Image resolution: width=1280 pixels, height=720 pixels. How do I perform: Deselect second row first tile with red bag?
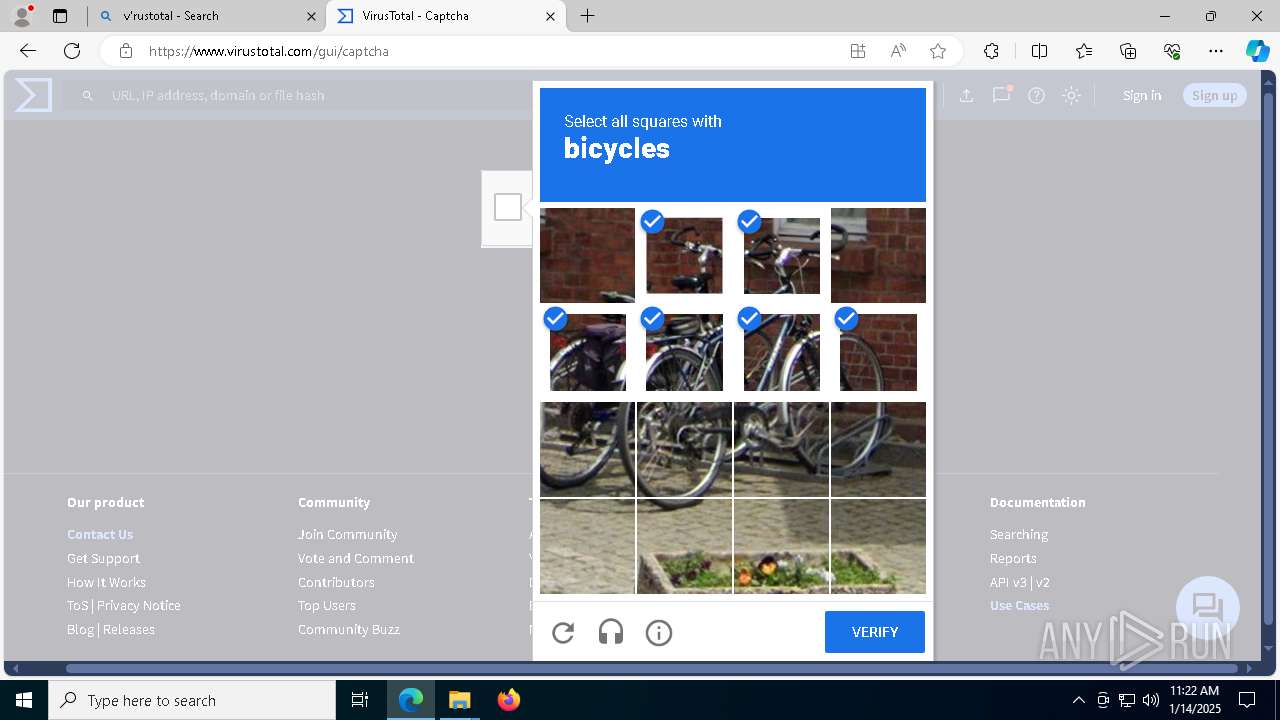tap(587, 352)
